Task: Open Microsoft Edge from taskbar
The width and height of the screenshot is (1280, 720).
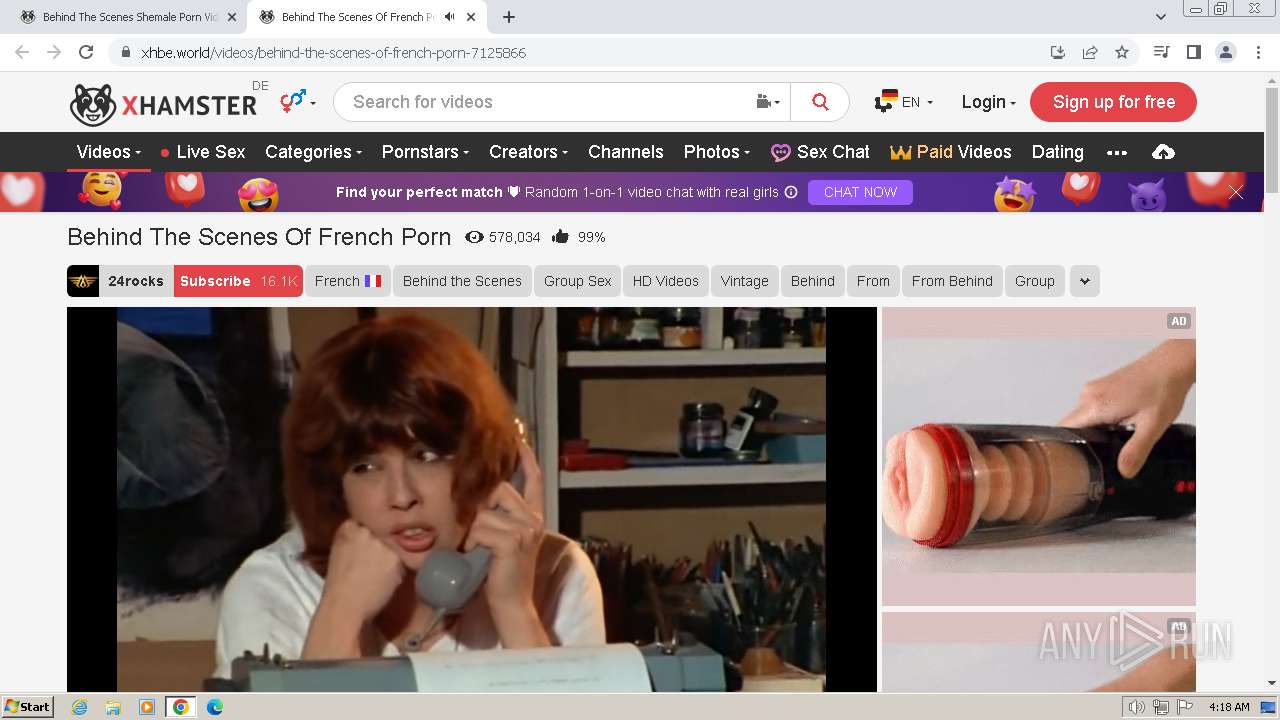Action: tap(215, 707)
